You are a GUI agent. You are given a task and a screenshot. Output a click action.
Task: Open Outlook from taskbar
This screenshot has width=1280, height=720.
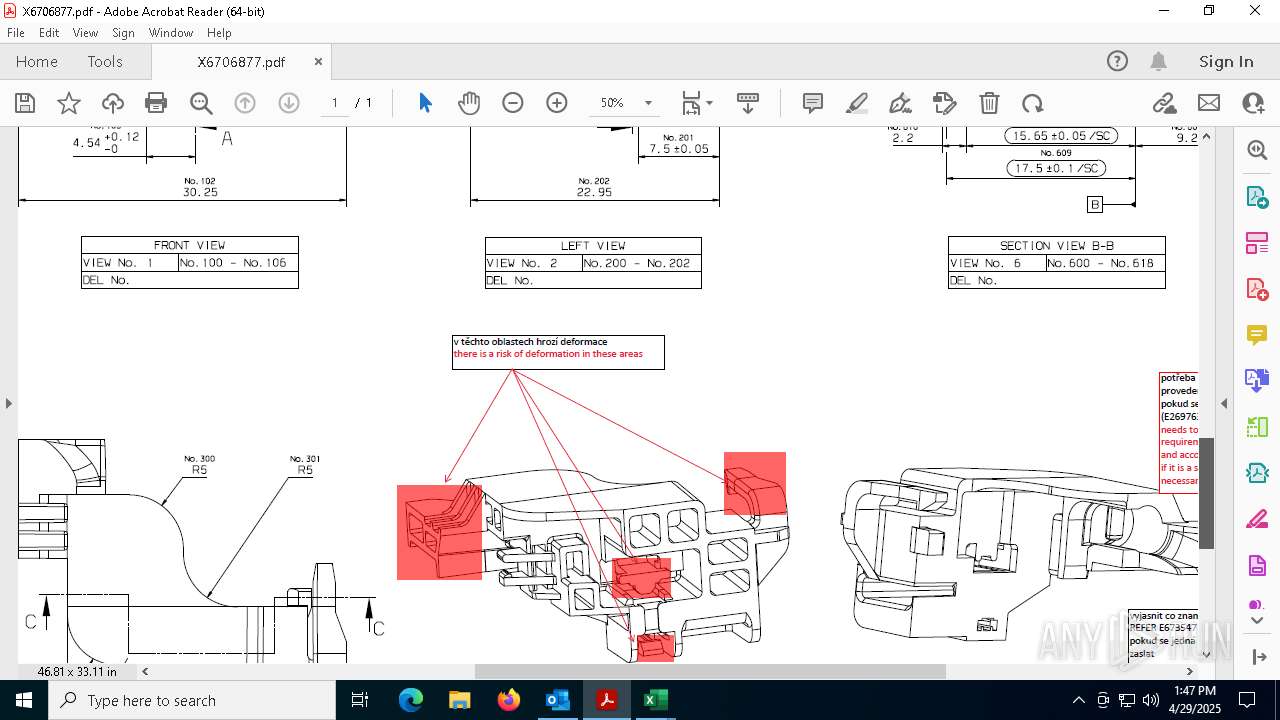click(557, 700)
